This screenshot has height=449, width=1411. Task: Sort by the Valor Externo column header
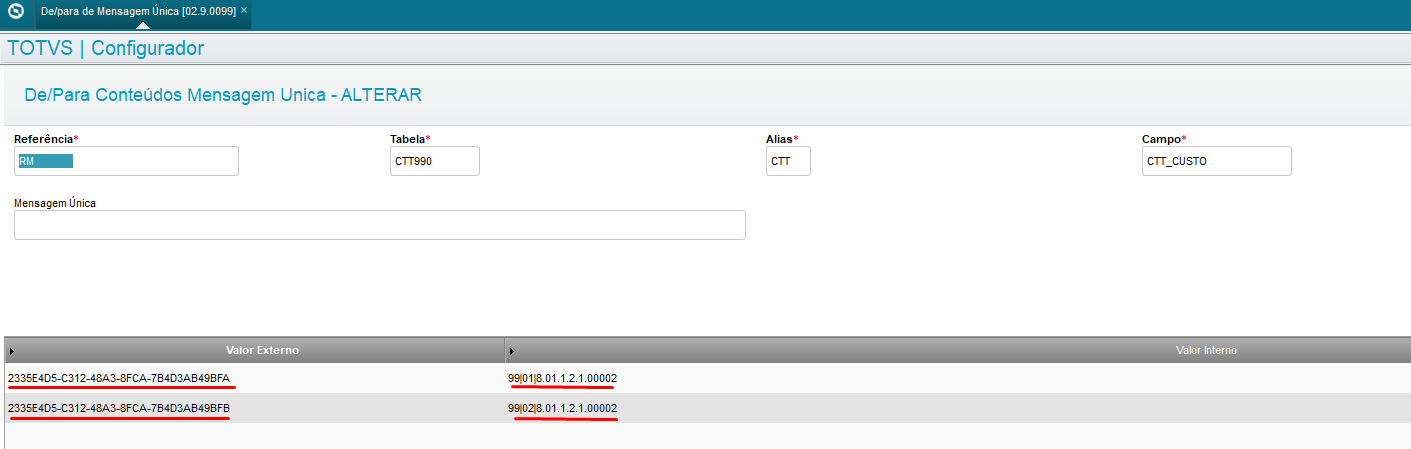point(262,350)
